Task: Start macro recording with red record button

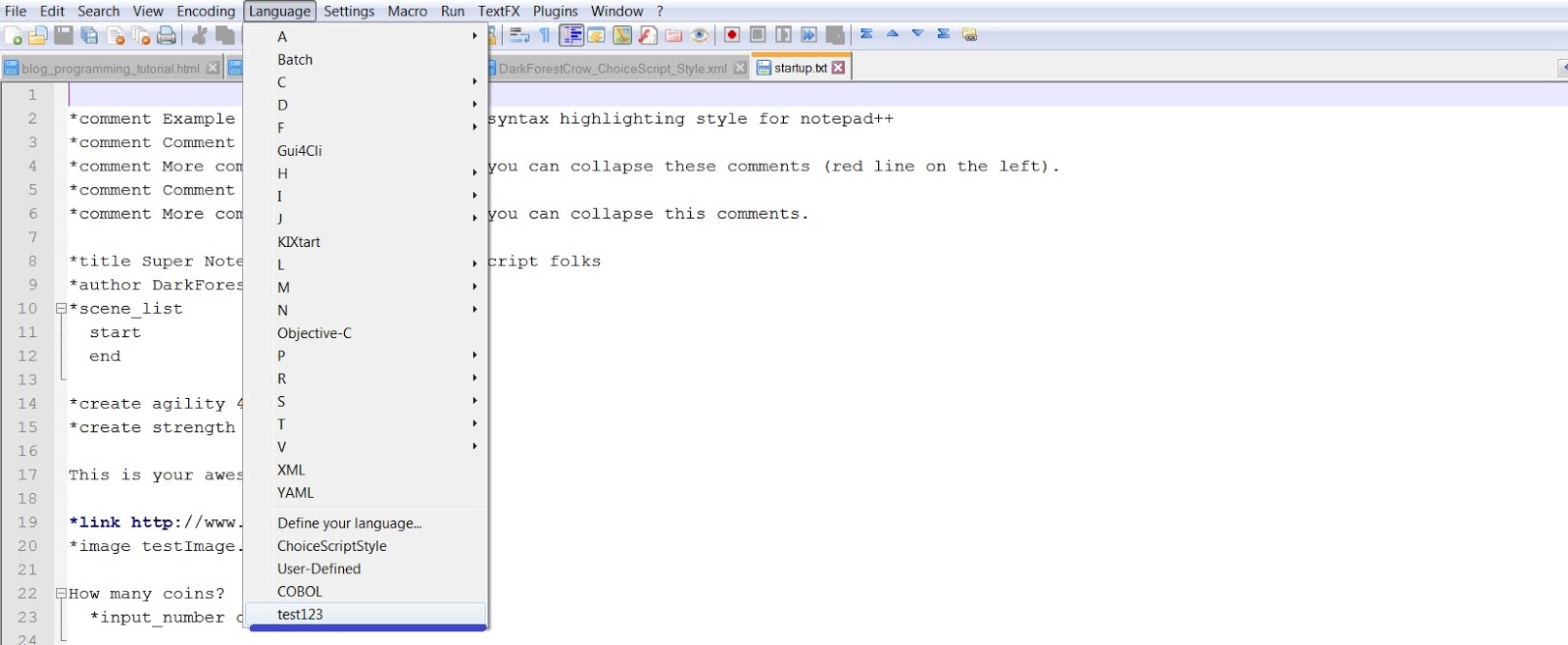Action: (x=732, y=34)
